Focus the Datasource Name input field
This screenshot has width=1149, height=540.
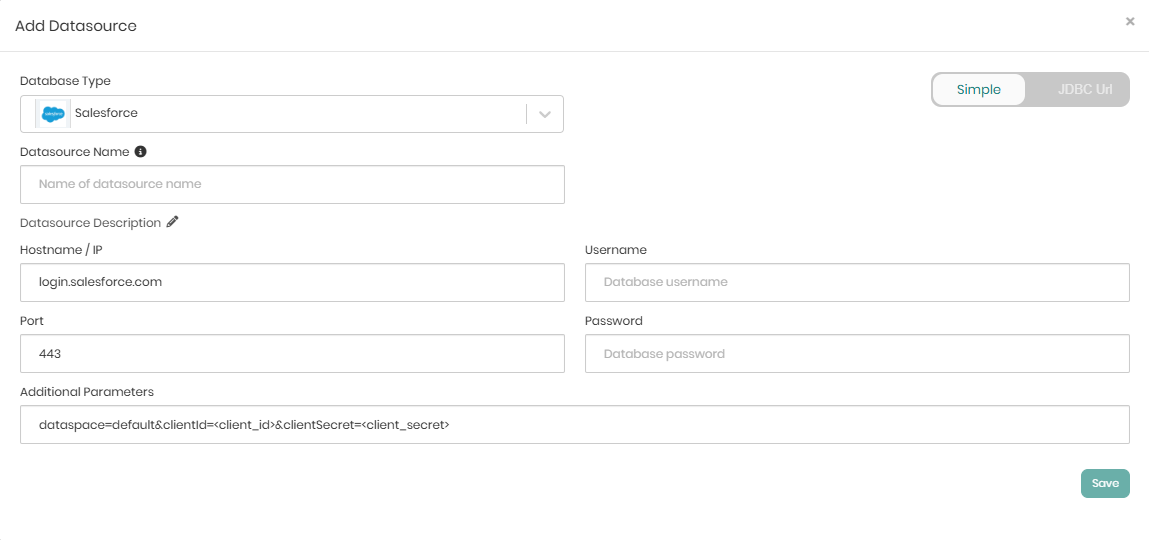pyautogui.click(x=292, y=184)
